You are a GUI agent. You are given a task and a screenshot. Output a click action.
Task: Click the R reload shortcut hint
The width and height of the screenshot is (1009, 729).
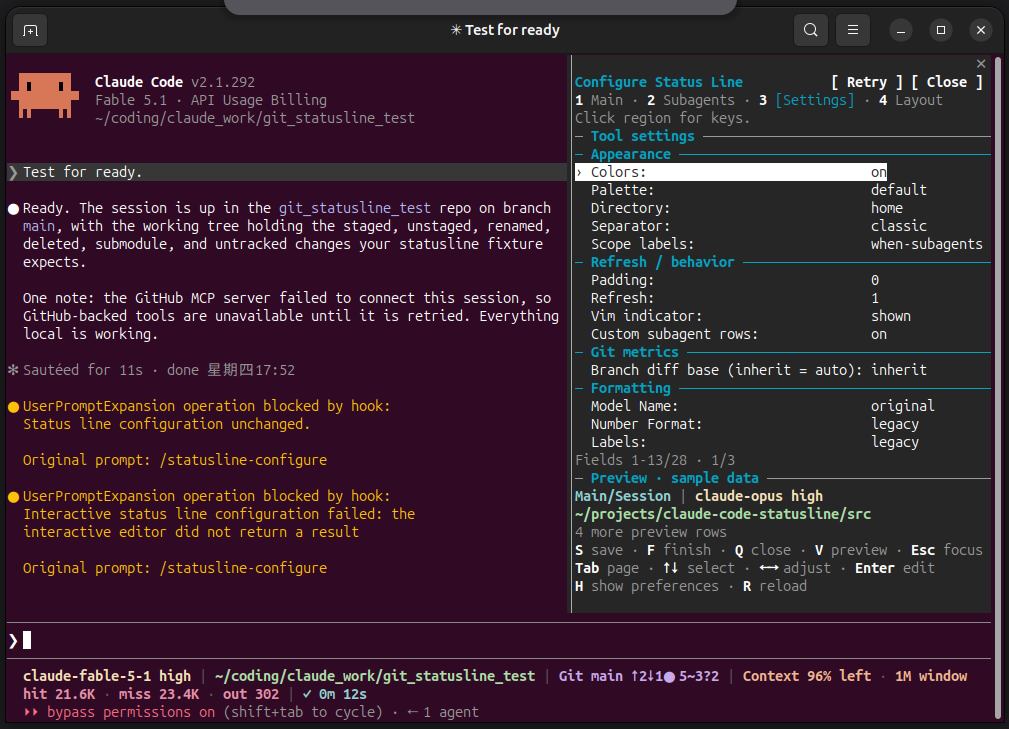pos(775,586)
